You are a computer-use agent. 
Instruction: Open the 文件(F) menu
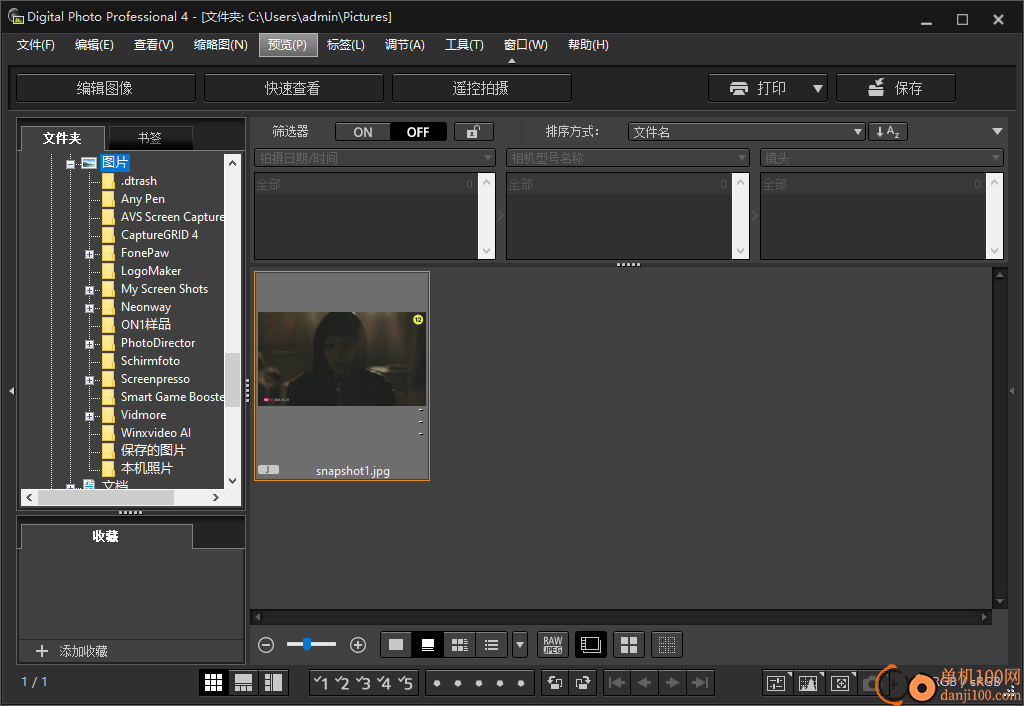(35, 45)
